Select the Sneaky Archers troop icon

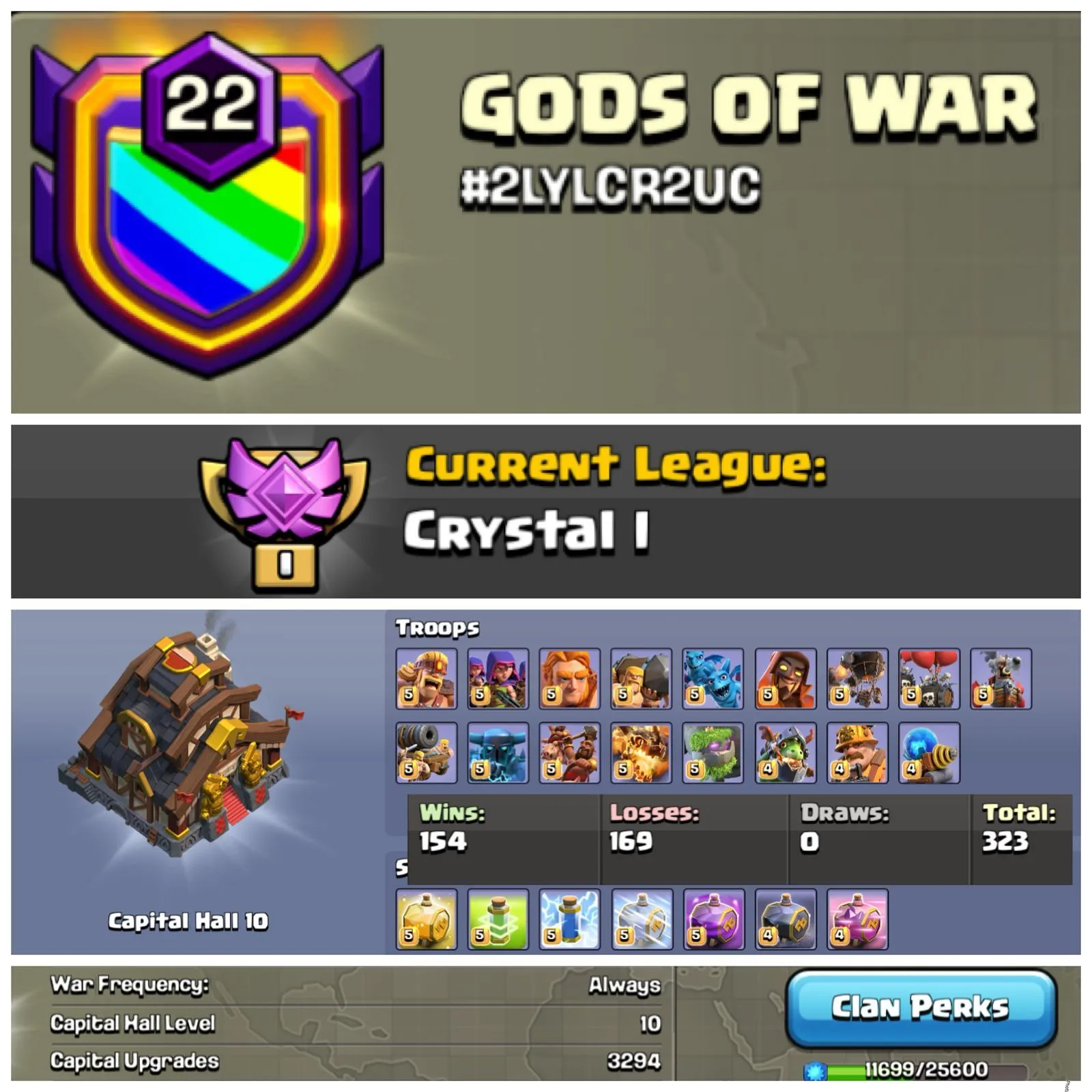(498, 678)
